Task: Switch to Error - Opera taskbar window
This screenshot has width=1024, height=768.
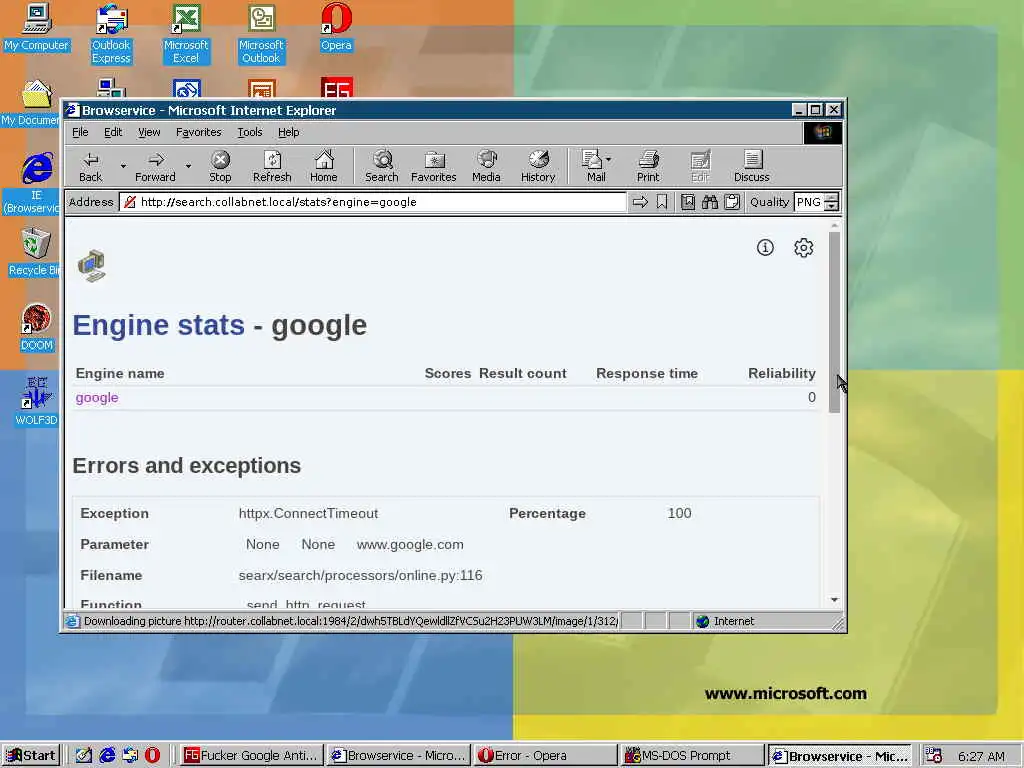Action: point(545,756)
